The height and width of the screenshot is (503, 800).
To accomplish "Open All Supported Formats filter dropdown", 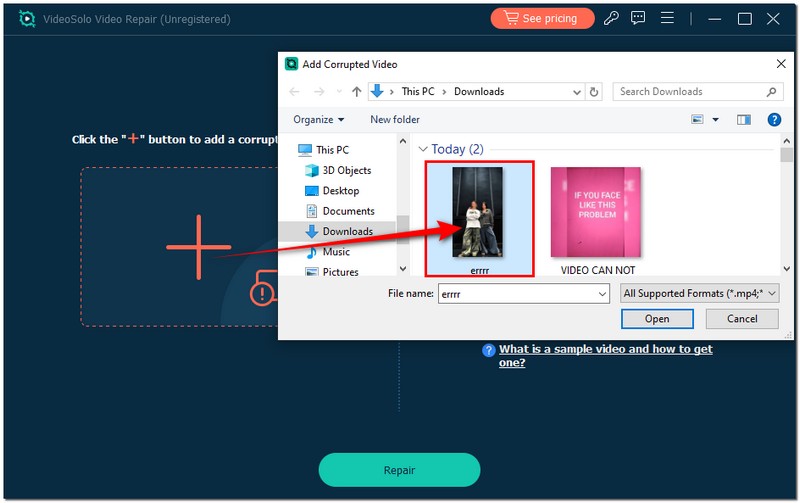I will [x=699, y=293].
